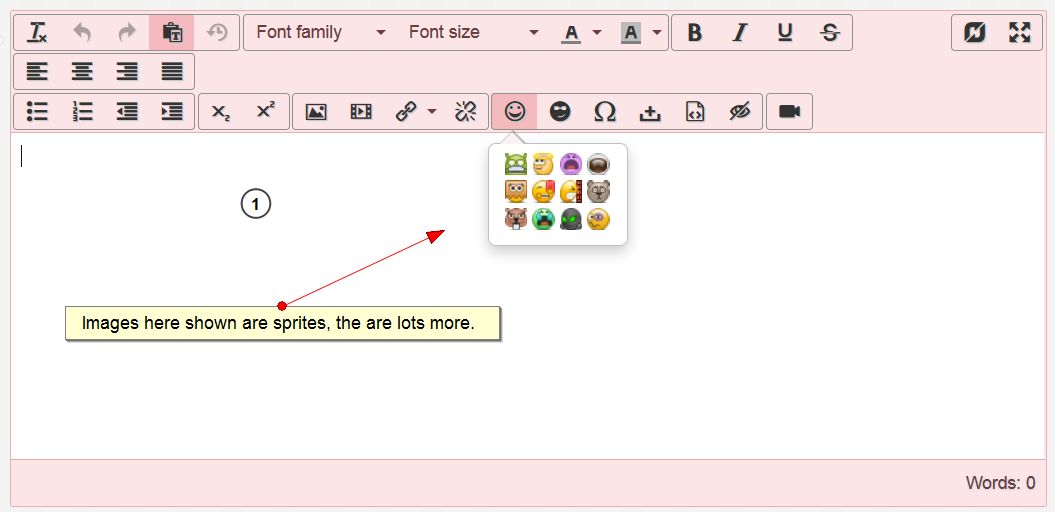Open the Font size dropdown
This screenshot has width=1055, height=512.
tap(473, 33)
